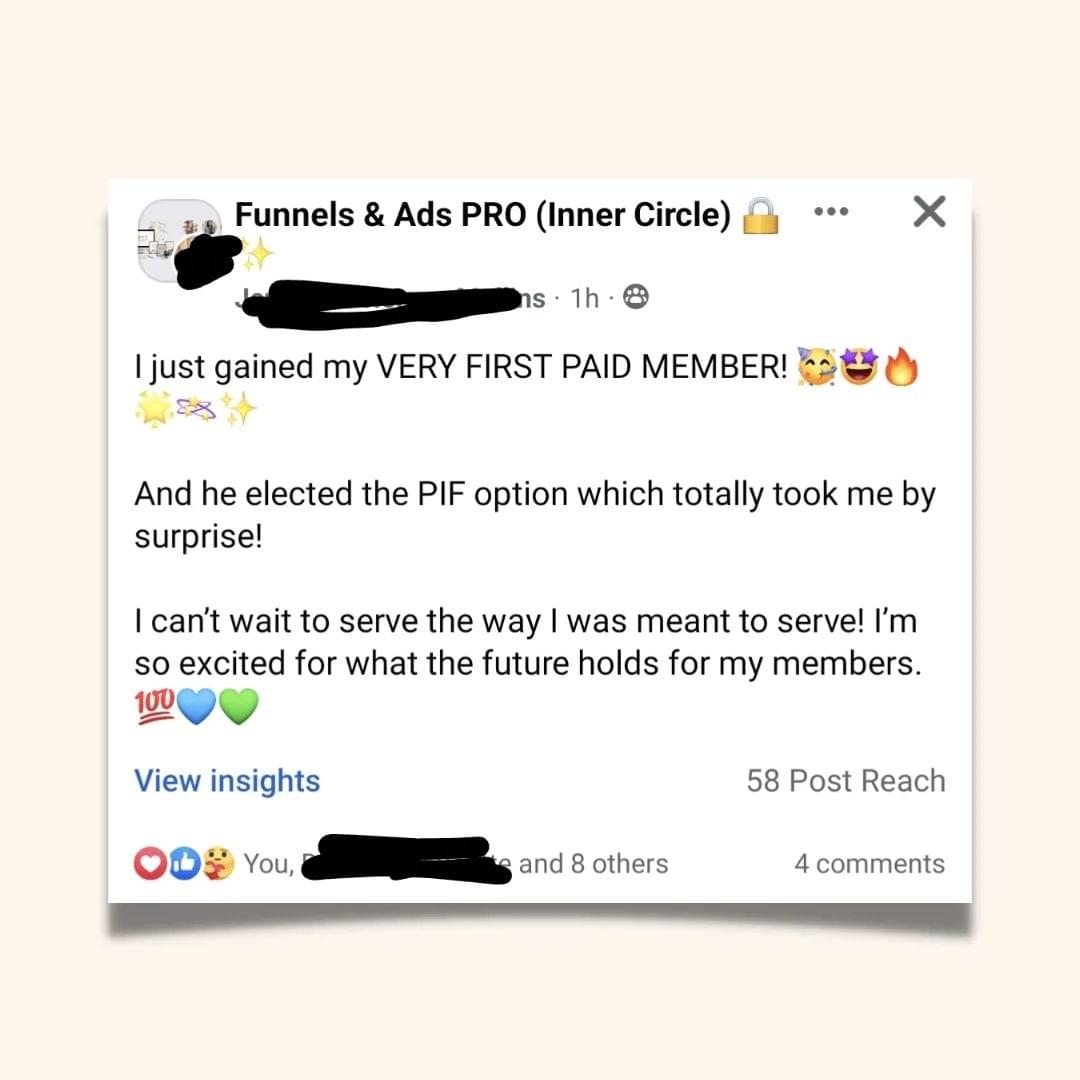Click the 58 Post Reach text
This screenshot has height=1080, width=1080.
coord(845,781)
